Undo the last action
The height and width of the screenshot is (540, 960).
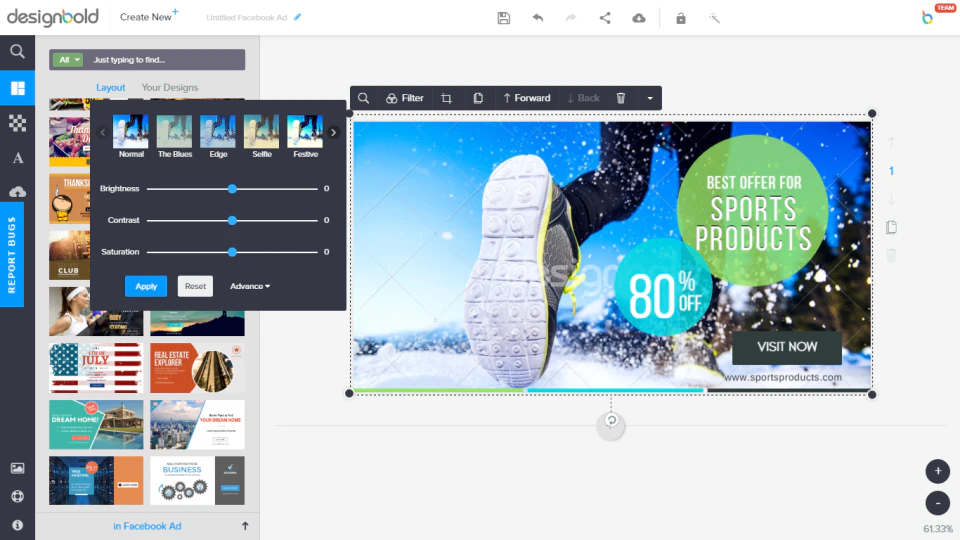tap(538, 18)
